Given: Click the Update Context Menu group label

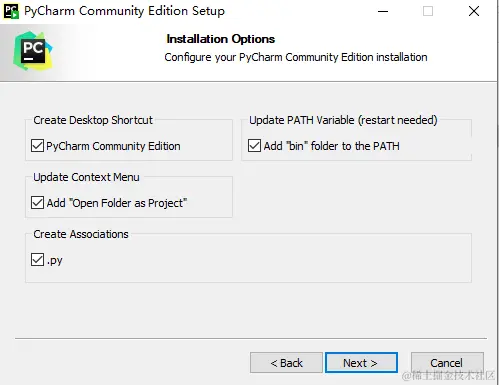Looking at the screenshot, I should (86, 177).
